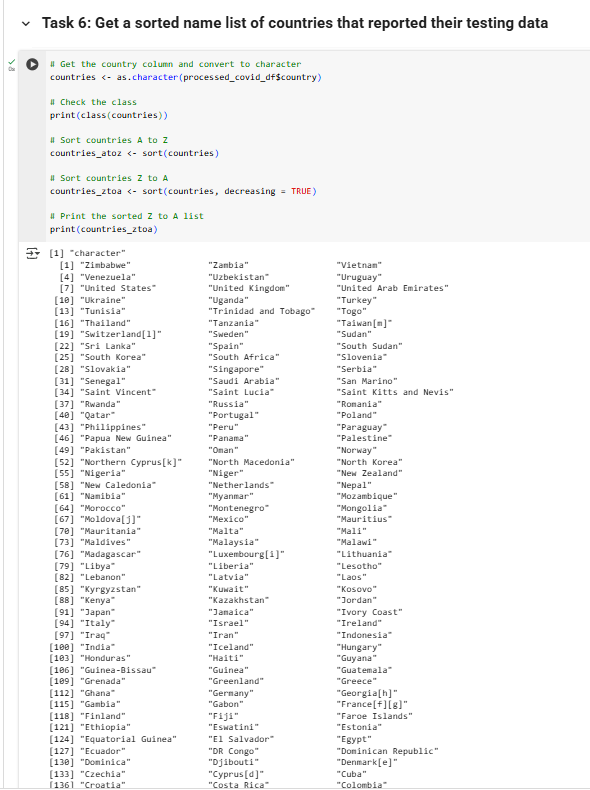590x790 pixels.
Task: Click the countries_atoz sort code line
Action: click(135, 153)
